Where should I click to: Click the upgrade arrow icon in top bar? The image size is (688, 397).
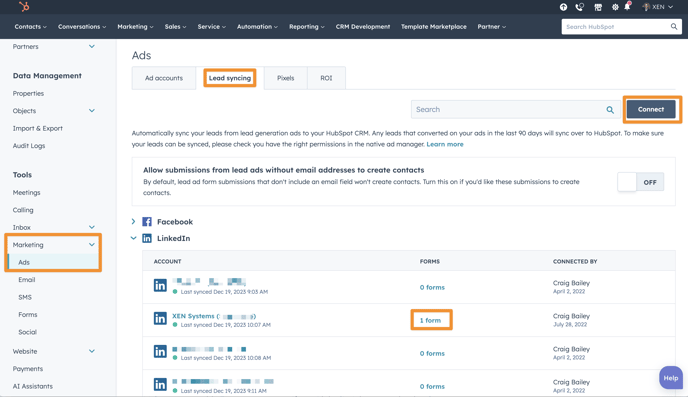pos(563,7)
